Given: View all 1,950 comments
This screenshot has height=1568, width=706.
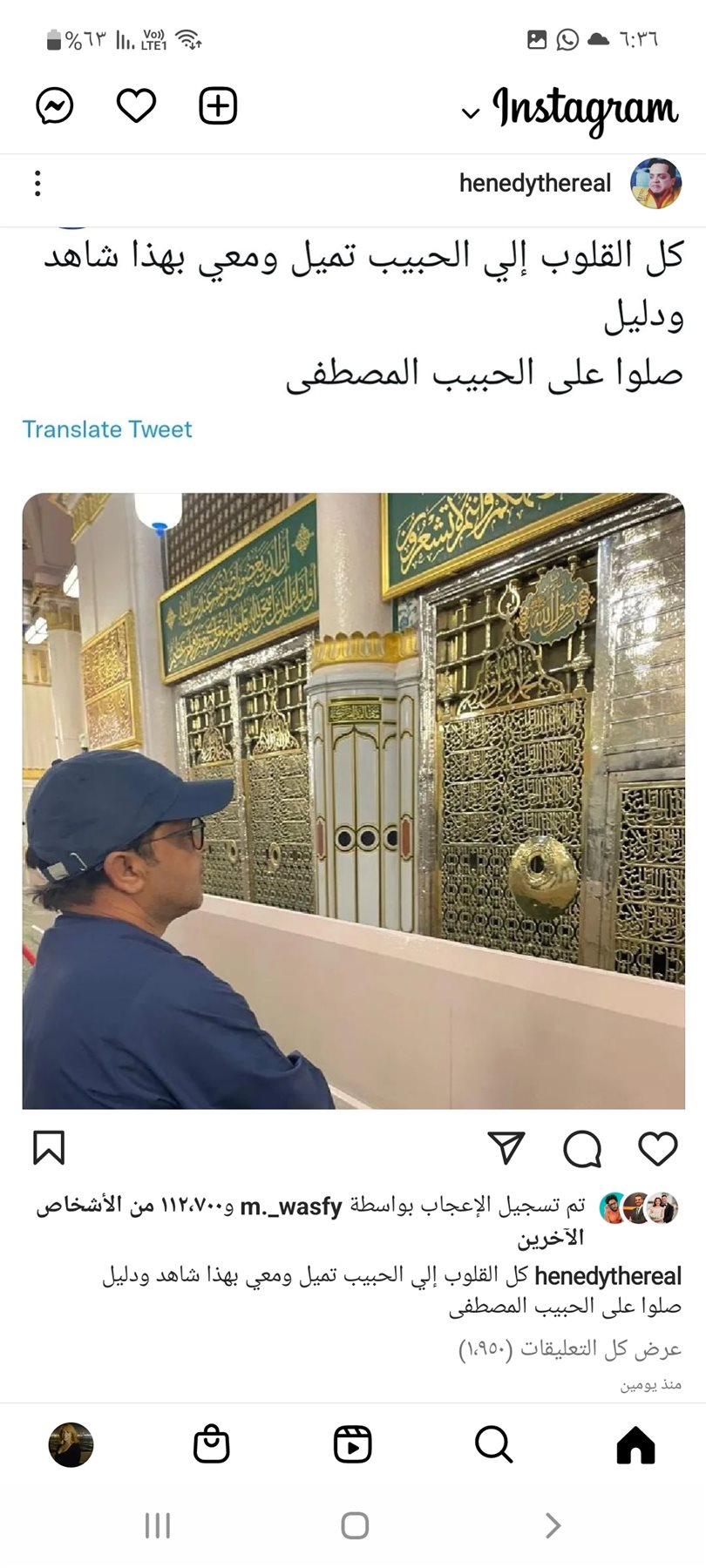Looking at the screenshot, I should click(570, 1348).
